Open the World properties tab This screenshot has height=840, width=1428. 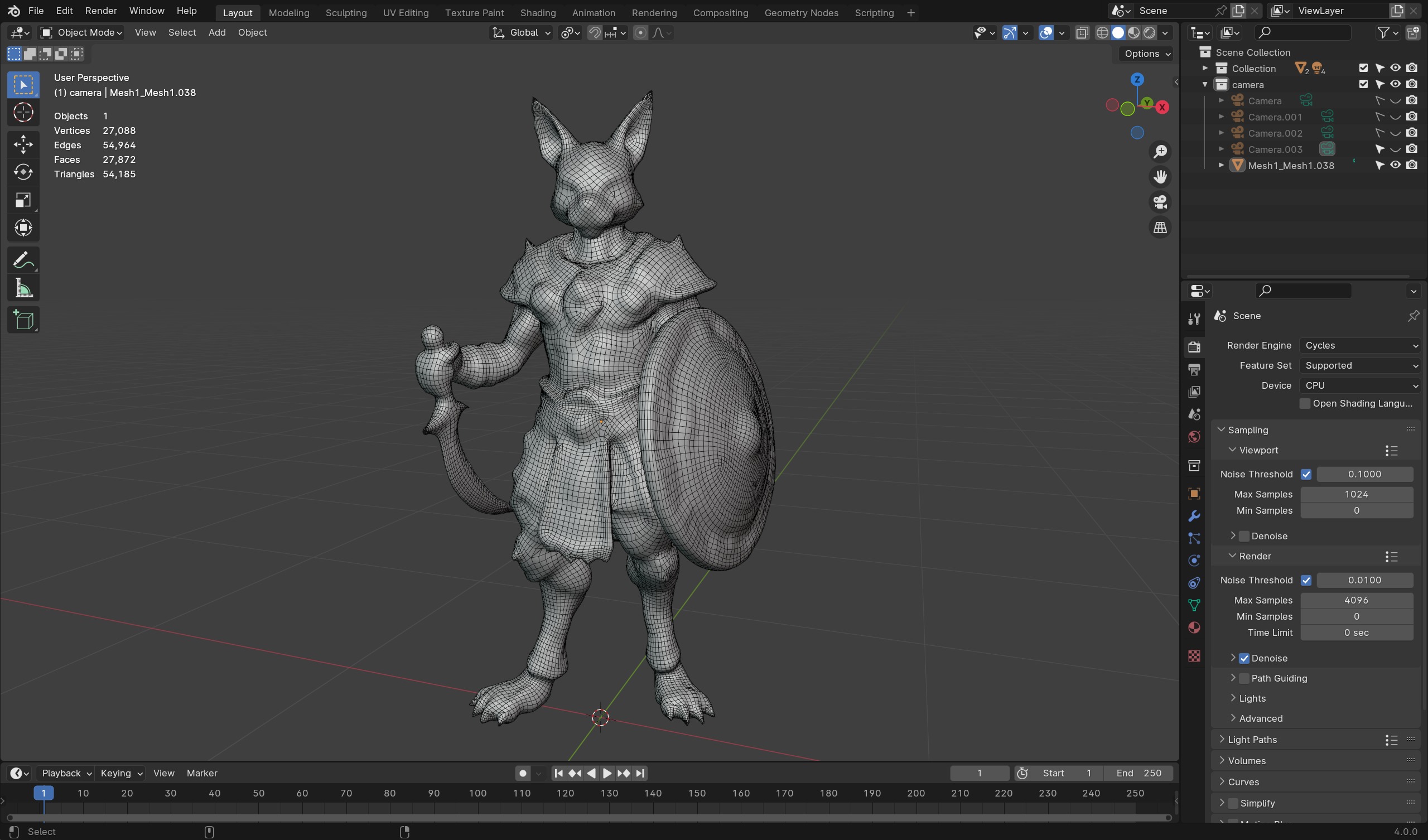tap(1194, 437)
